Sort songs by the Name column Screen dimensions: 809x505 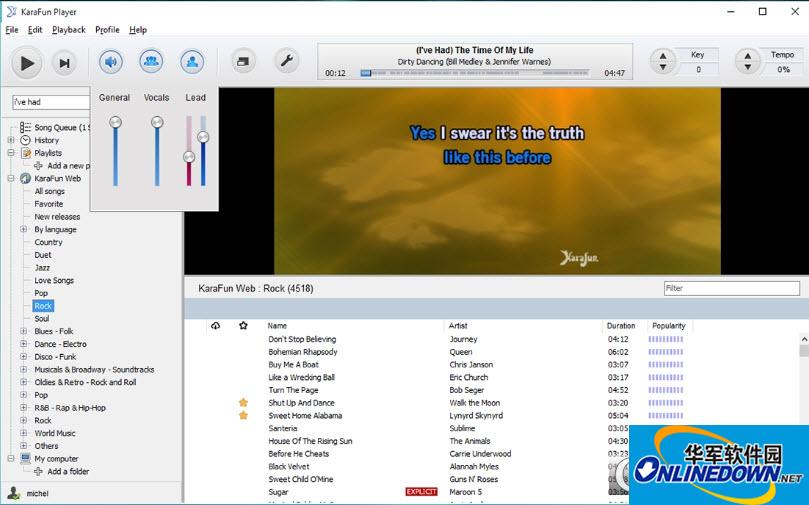(277, 325)
